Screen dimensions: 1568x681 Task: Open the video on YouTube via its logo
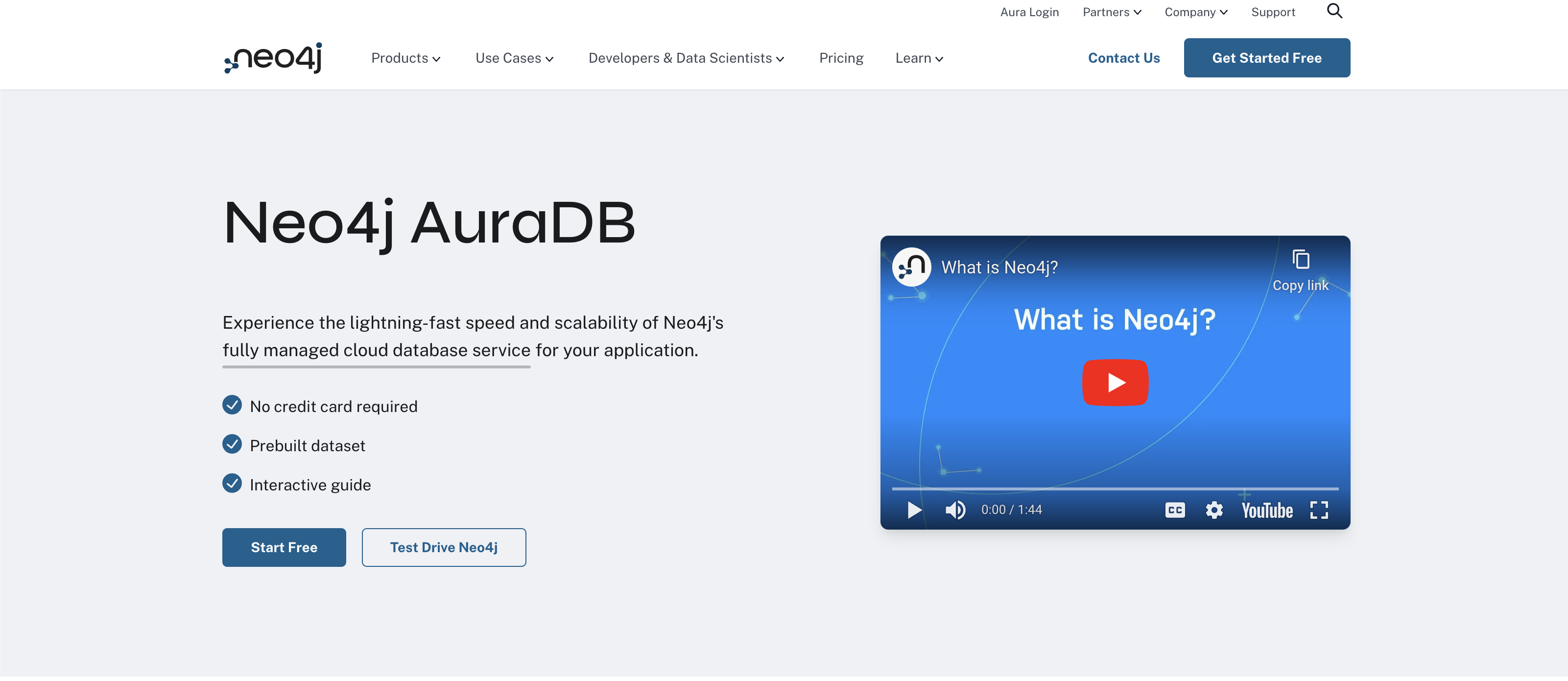[x=1267, y=511]
